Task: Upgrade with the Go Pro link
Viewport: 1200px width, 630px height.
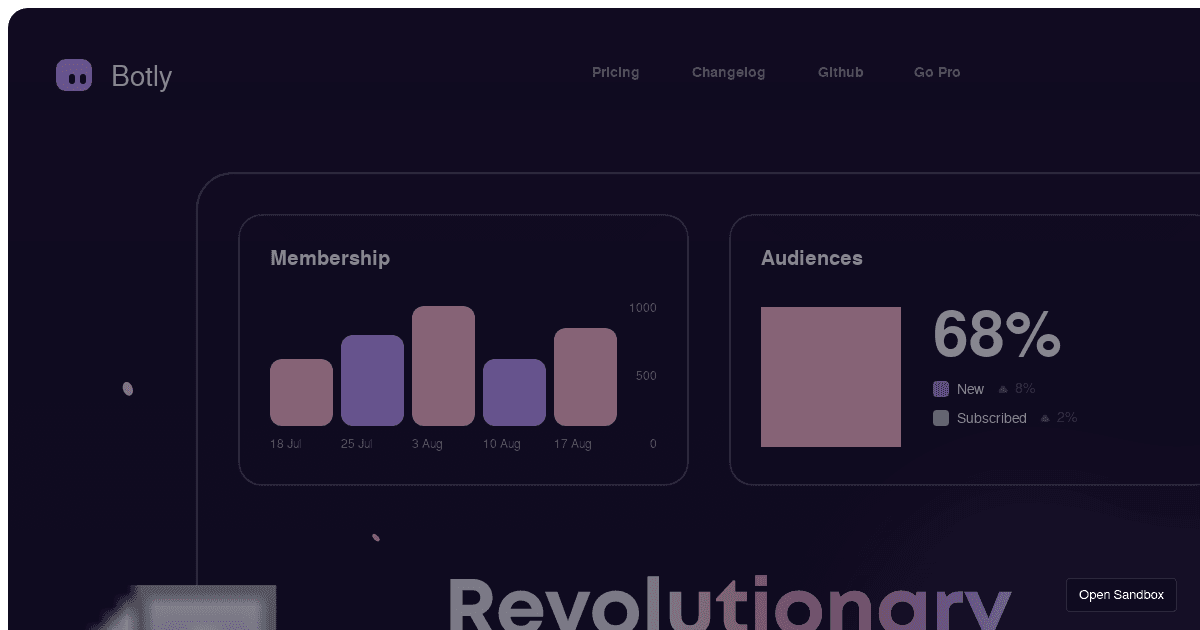Action: 936,72
